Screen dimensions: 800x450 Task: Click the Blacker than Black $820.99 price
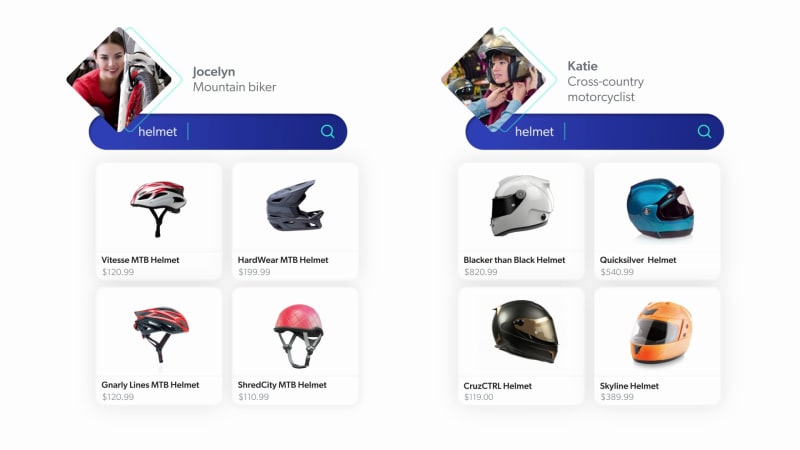[x=480, y=272]
